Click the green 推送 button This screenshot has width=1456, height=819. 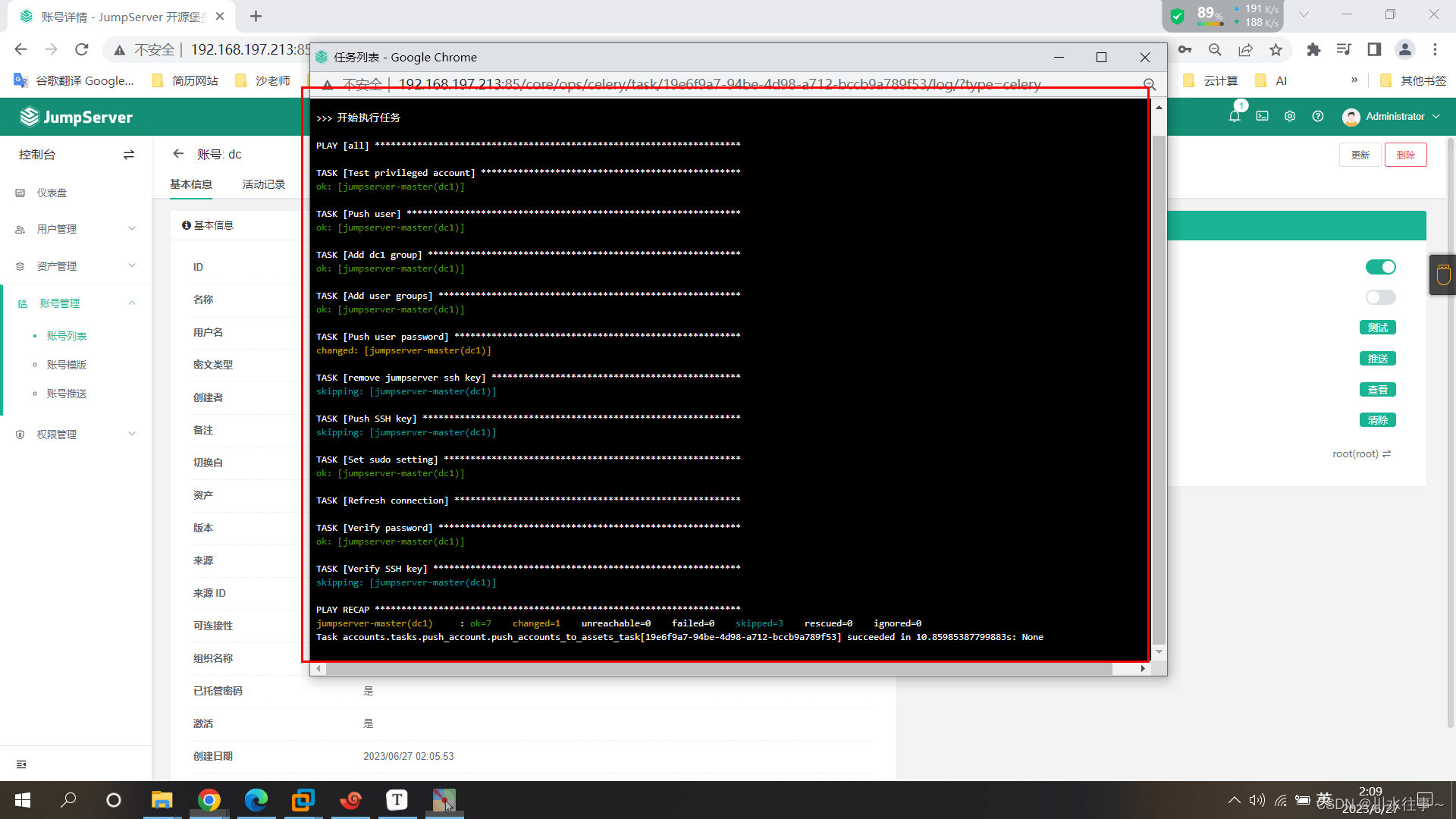pyautogui.click(x=1377, y=359)
